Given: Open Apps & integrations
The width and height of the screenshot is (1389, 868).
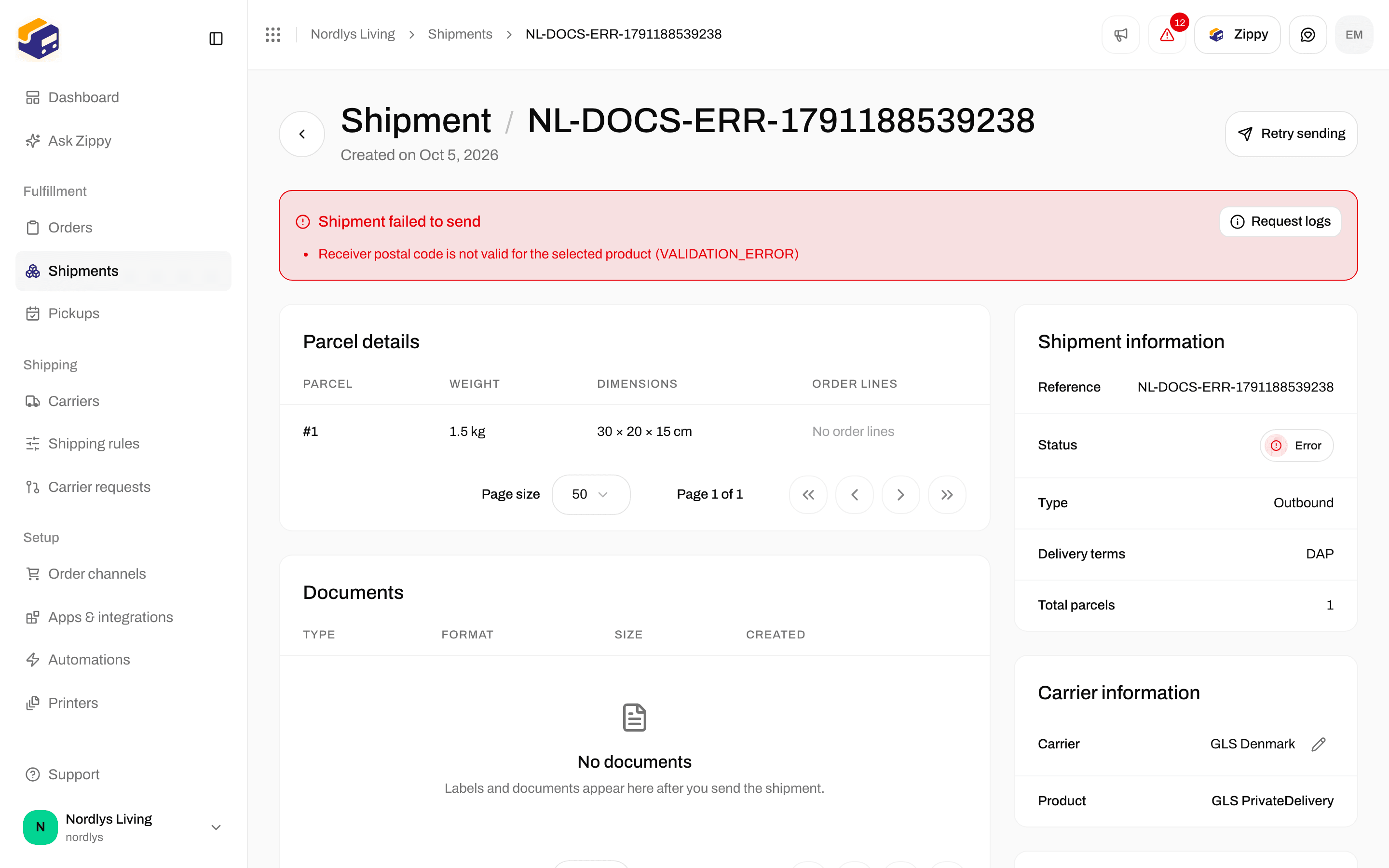Looking at the screenshot, I should [123, 617].
